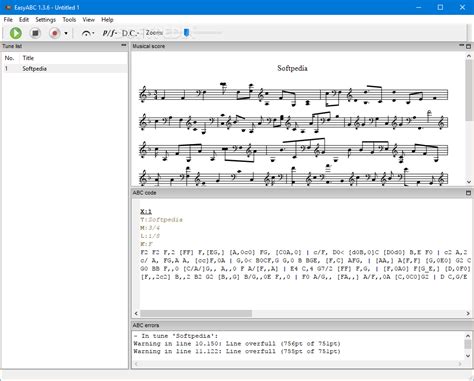The image size is (474, 381).
Task: Open the p/f dynamics menu
Action: (x=110, y=33)
